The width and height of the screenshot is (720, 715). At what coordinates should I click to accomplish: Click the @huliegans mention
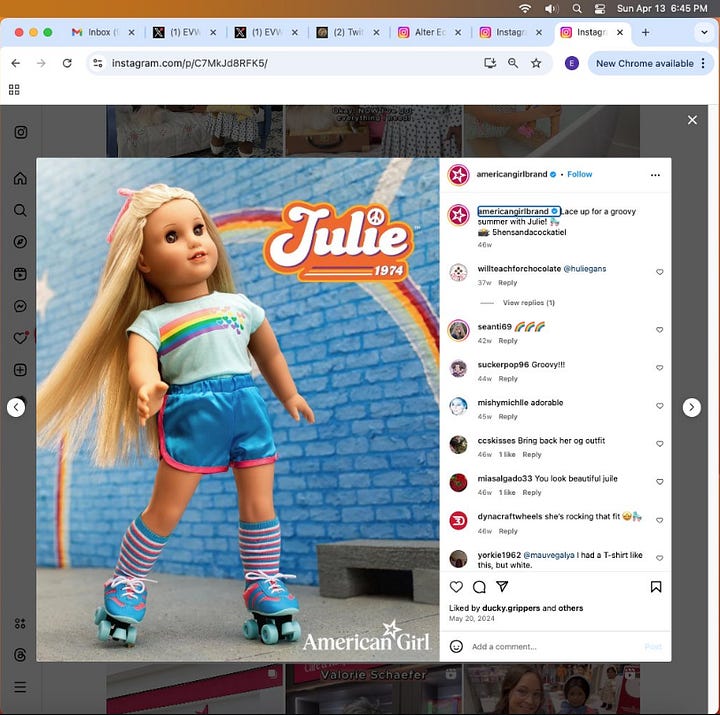point(585,269)
